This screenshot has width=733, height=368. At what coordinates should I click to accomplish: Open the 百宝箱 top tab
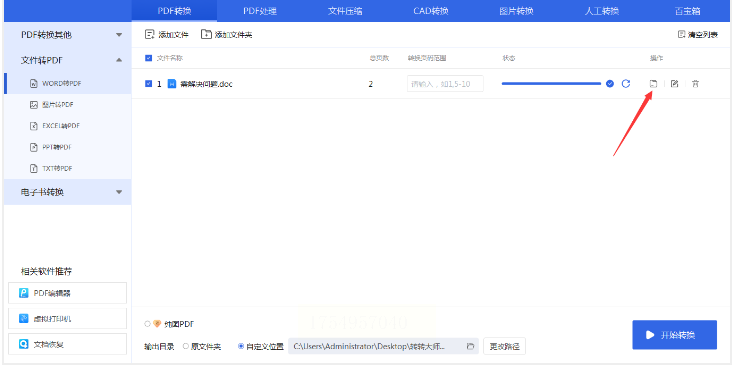tap(687, 11)
